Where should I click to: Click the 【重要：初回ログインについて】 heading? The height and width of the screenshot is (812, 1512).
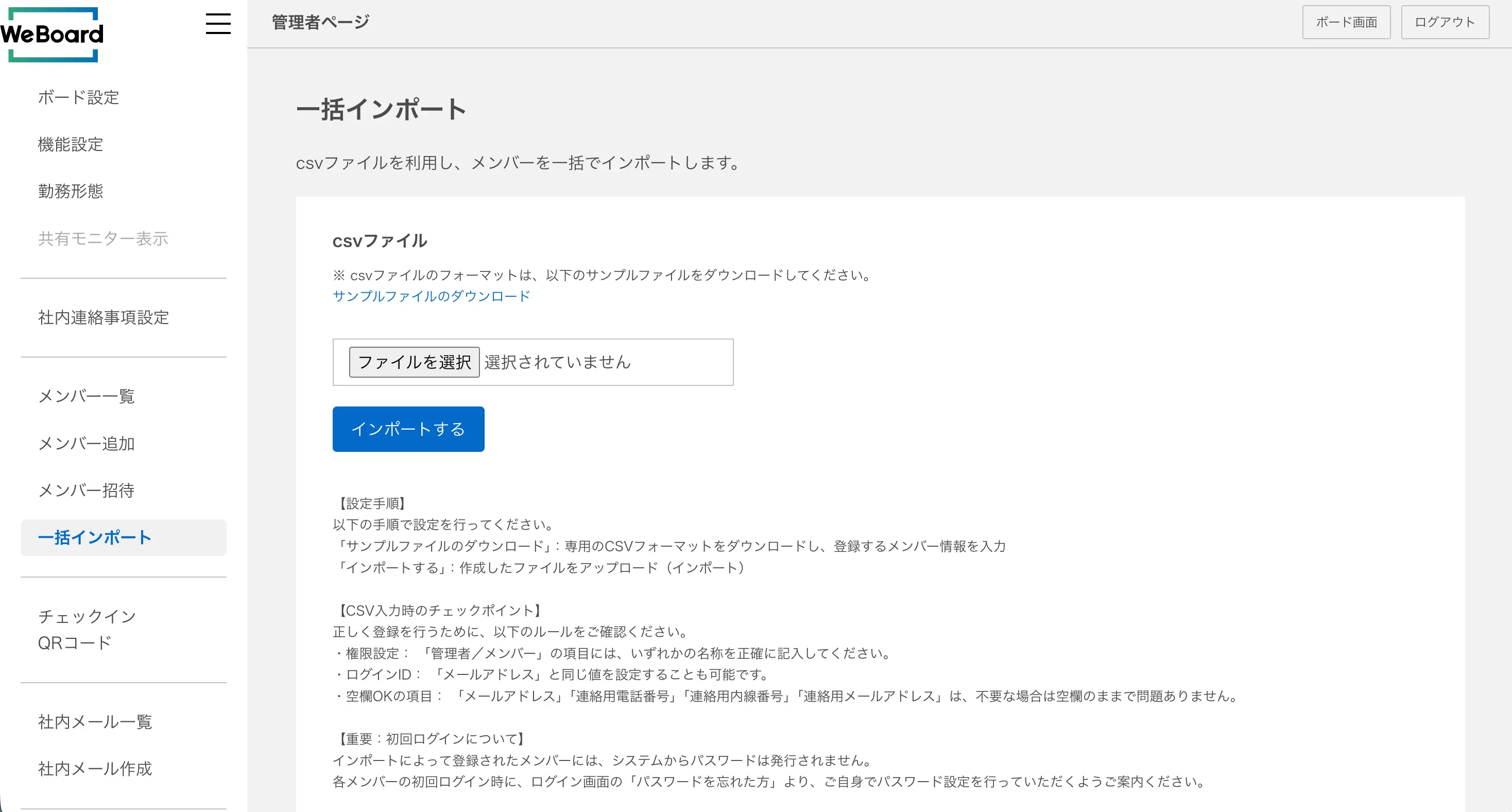point(432,739)
